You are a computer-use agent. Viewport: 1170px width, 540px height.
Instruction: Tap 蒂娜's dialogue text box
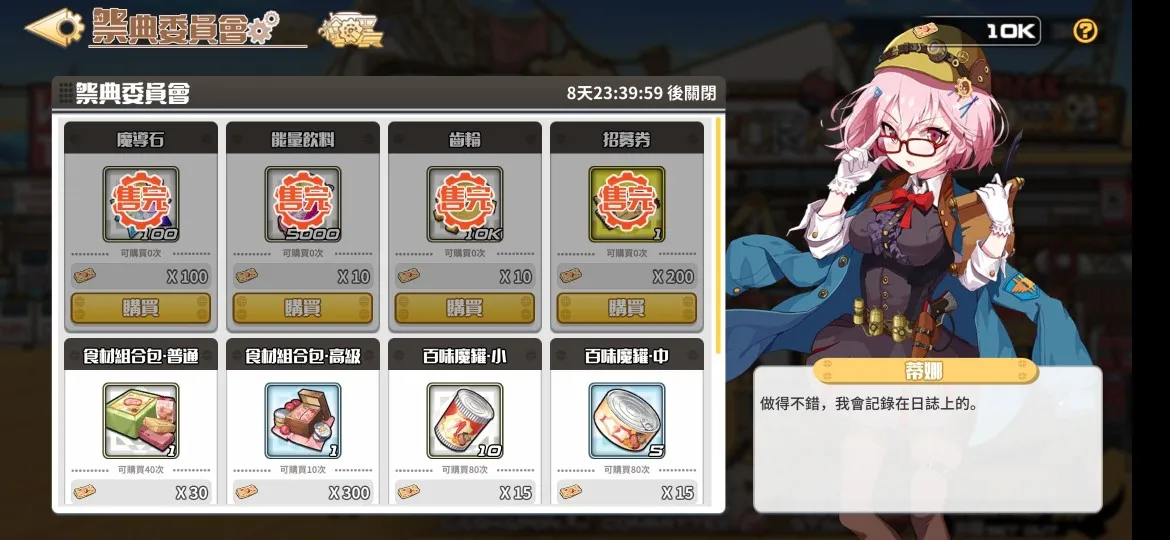coord(927,439)
